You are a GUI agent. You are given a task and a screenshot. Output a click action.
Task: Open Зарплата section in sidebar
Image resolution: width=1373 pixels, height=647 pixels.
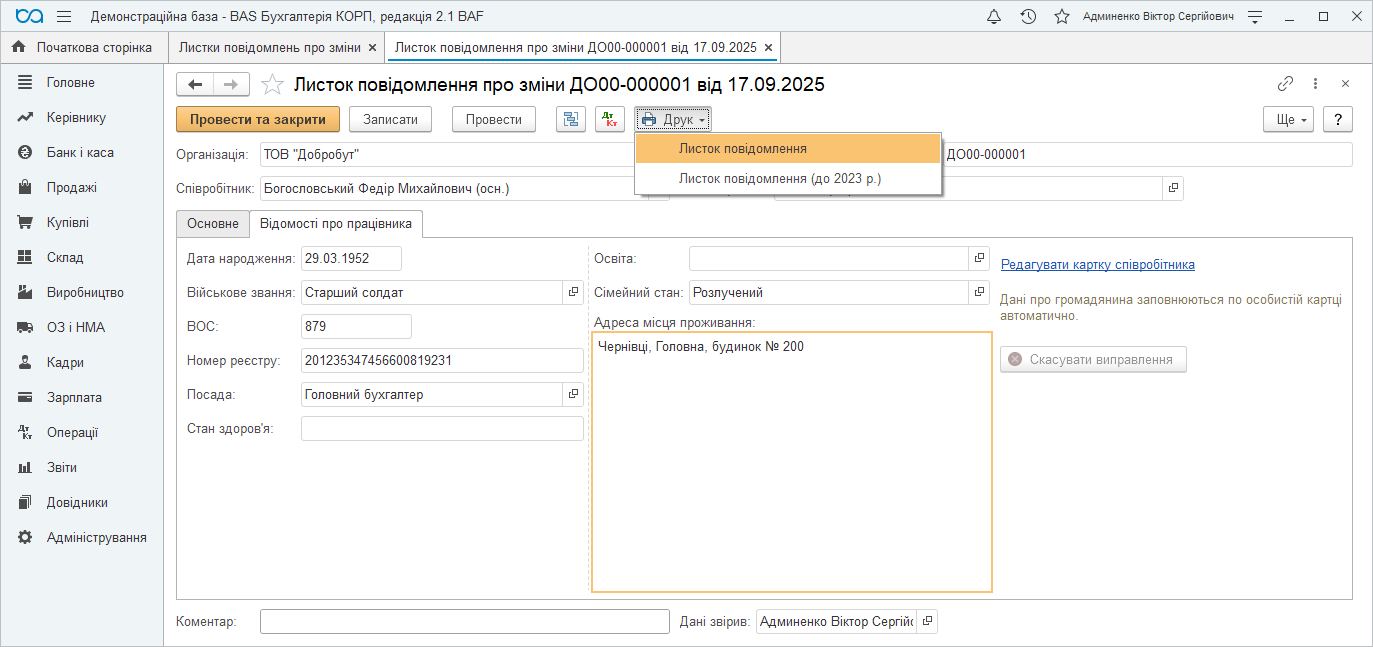(x=74, y=397)
